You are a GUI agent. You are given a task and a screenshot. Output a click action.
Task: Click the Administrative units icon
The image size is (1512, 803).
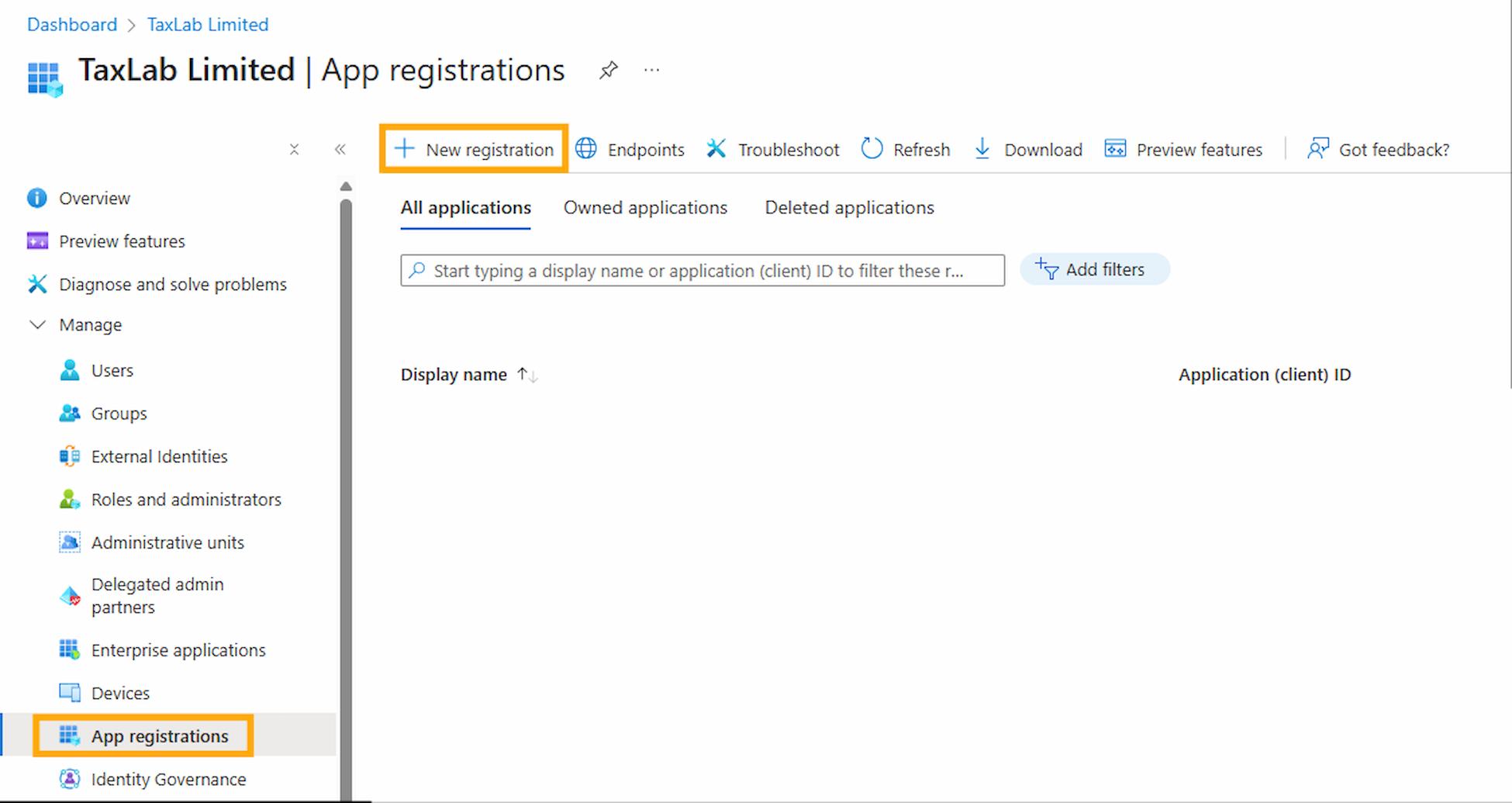tap(70, 542)
